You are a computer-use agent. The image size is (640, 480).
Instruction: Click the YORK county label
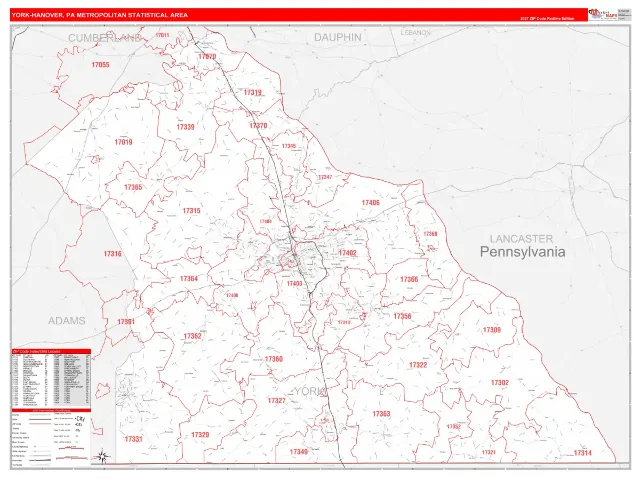tap(310, 391)
